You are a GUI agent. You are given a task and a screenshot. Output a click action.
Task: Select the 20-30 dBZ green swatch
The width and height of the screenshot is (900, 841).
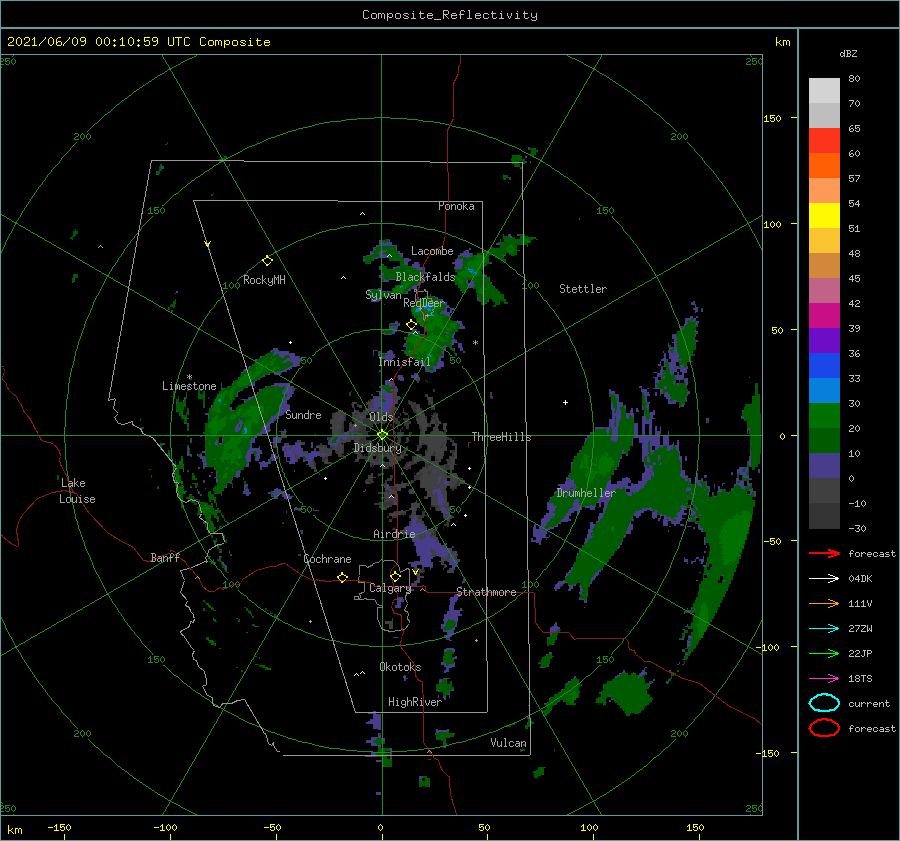824,416
